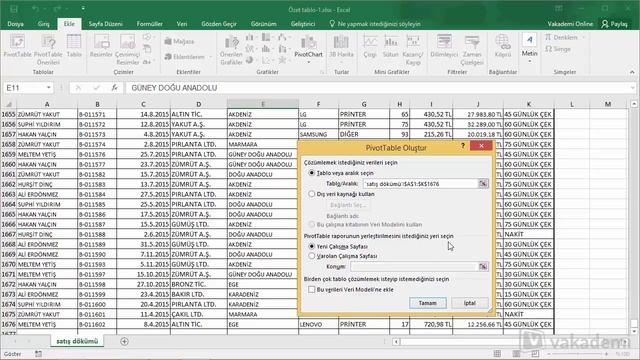Select row header 1660

point(8,164)
